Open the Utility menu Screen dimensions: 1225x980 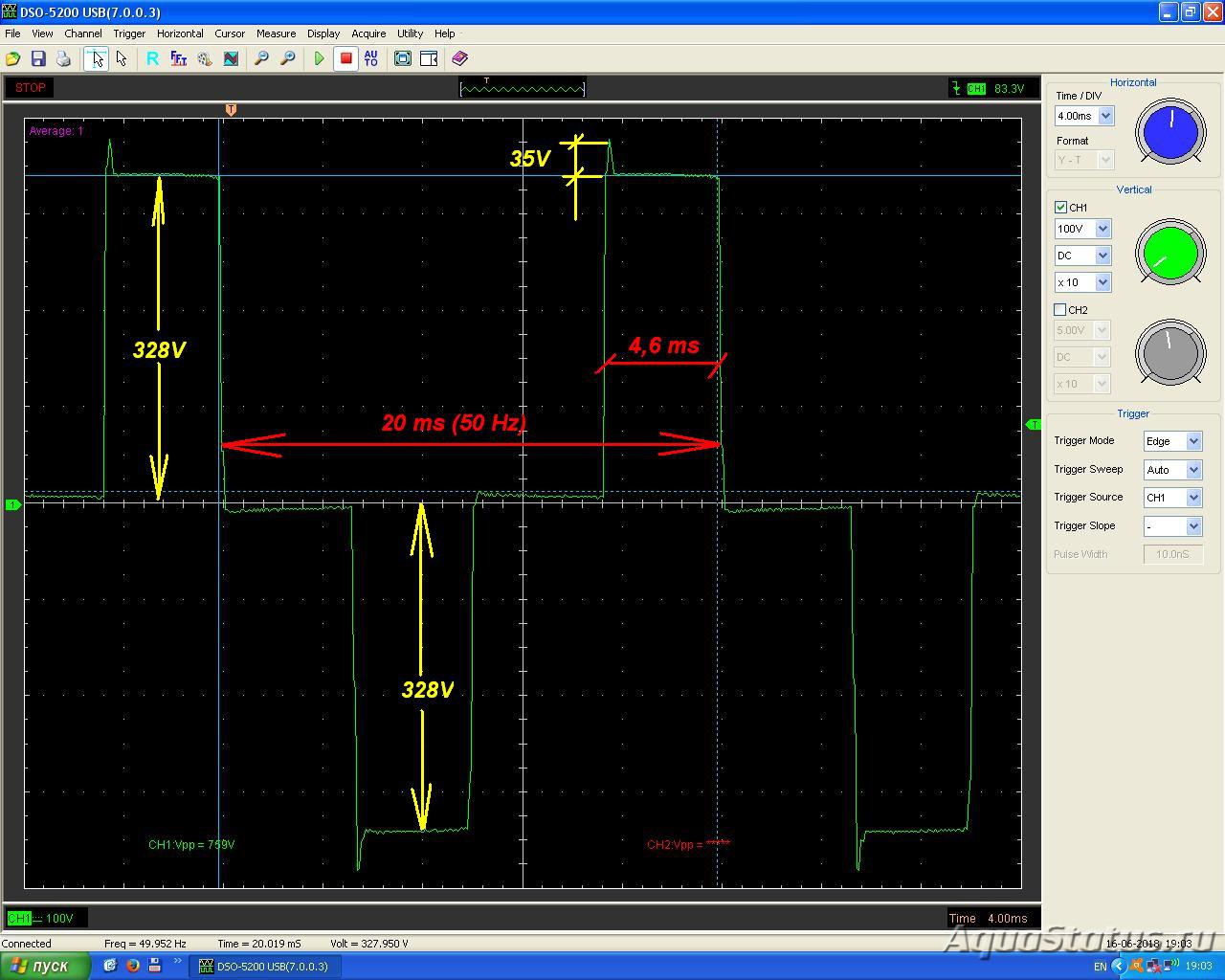tap(410, 33)
